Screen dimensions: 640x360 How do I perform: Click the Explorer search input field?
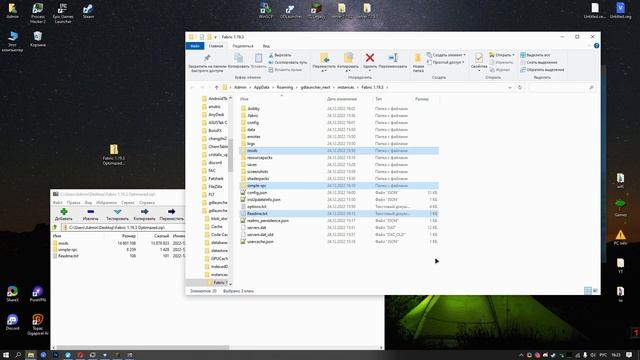coord(562,87)
